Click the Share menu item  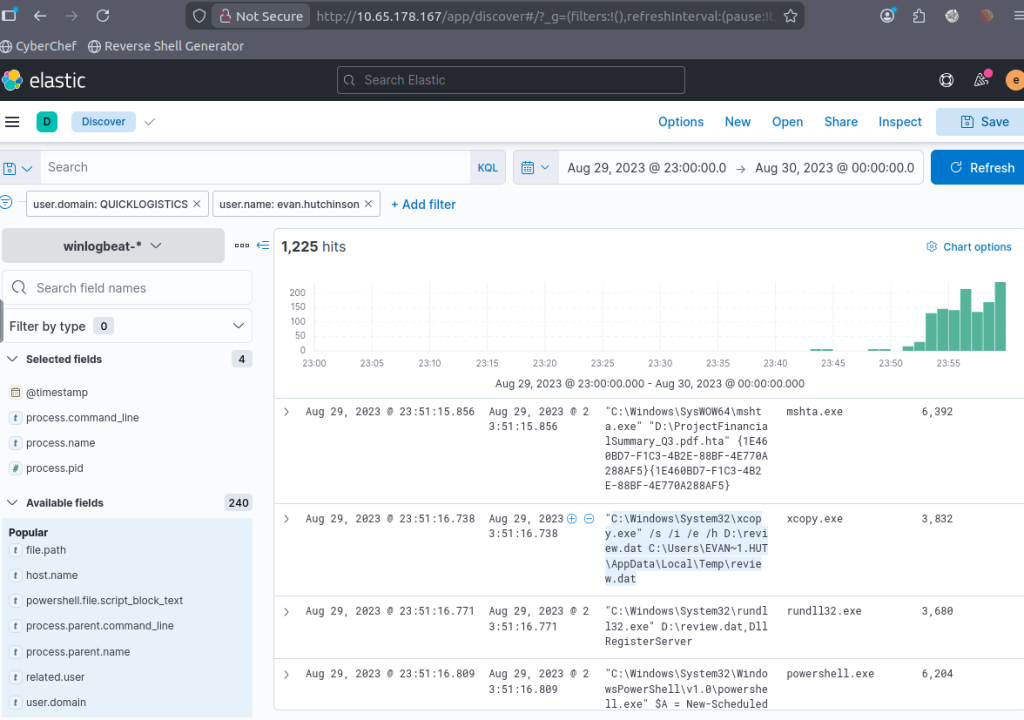(x=840, y=122)
